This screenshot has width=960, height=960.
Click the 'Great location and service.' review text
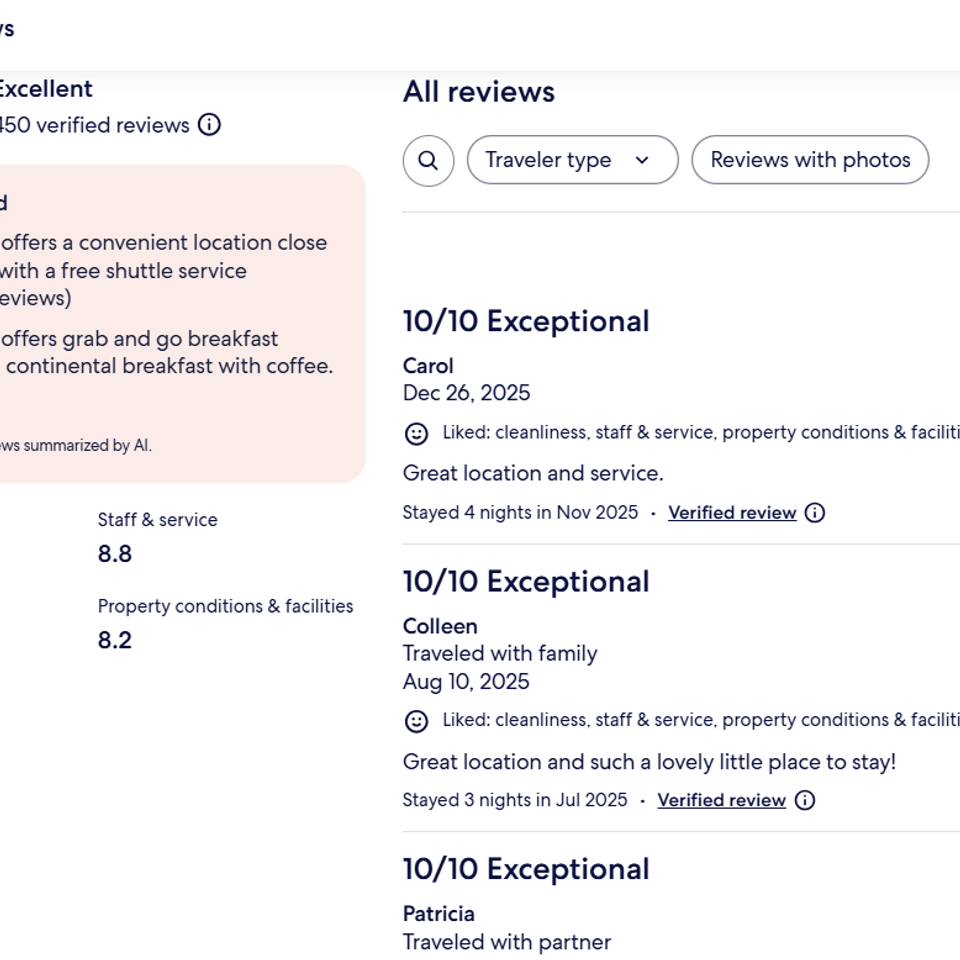point(533,473)
